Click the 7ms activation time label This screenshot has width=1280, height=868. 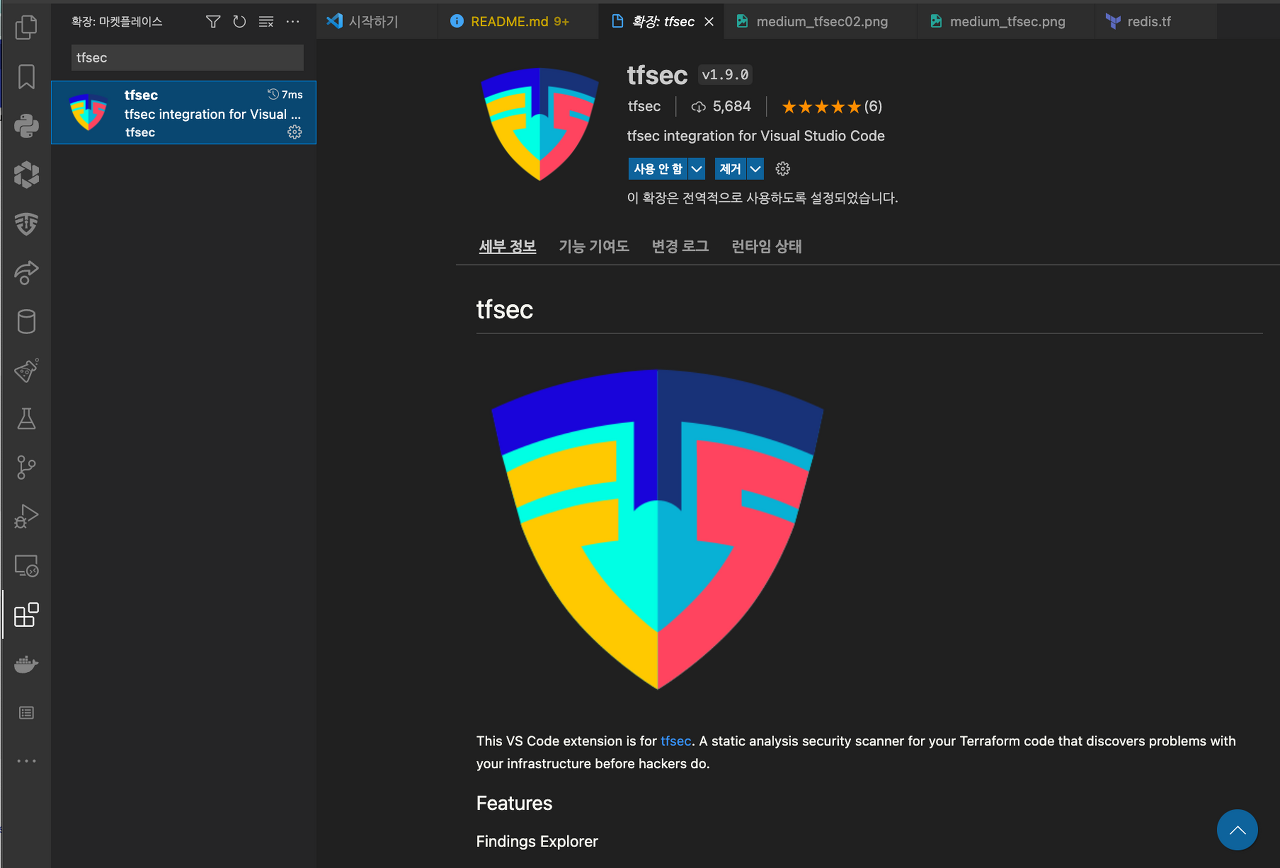click(x=285, y=95)
